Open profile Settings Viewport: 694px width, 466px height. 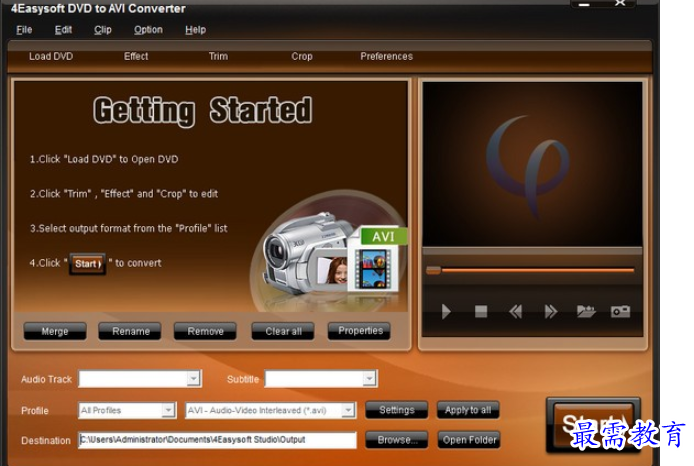[x=397, y=410]
